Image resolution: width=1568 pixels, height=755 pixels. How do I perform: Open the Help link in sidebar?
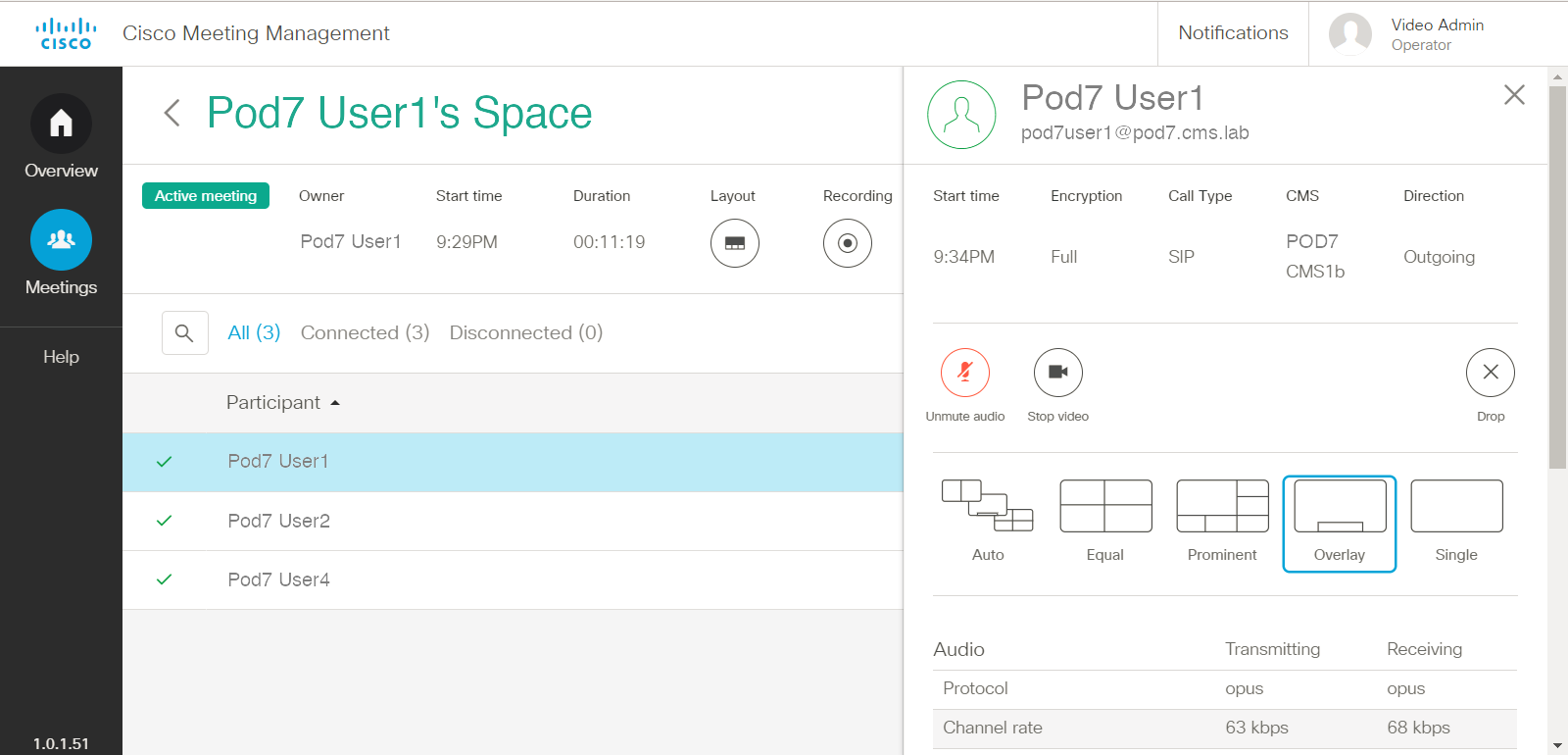point(61,357)
